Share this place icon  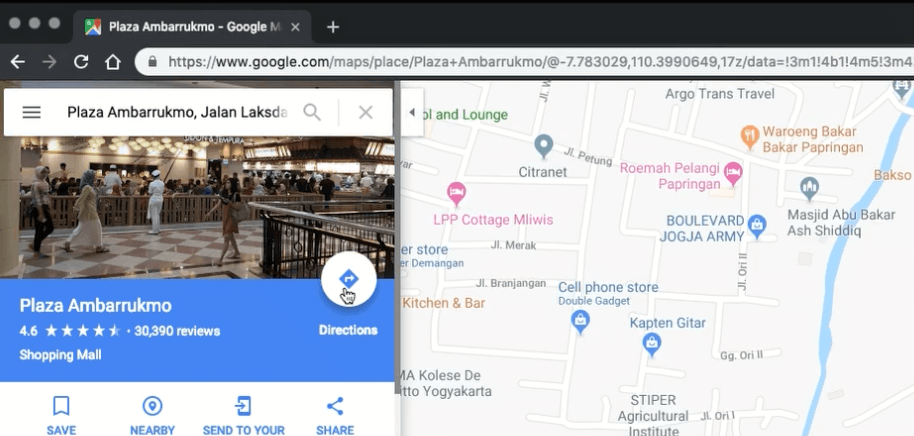click(335, 406)
